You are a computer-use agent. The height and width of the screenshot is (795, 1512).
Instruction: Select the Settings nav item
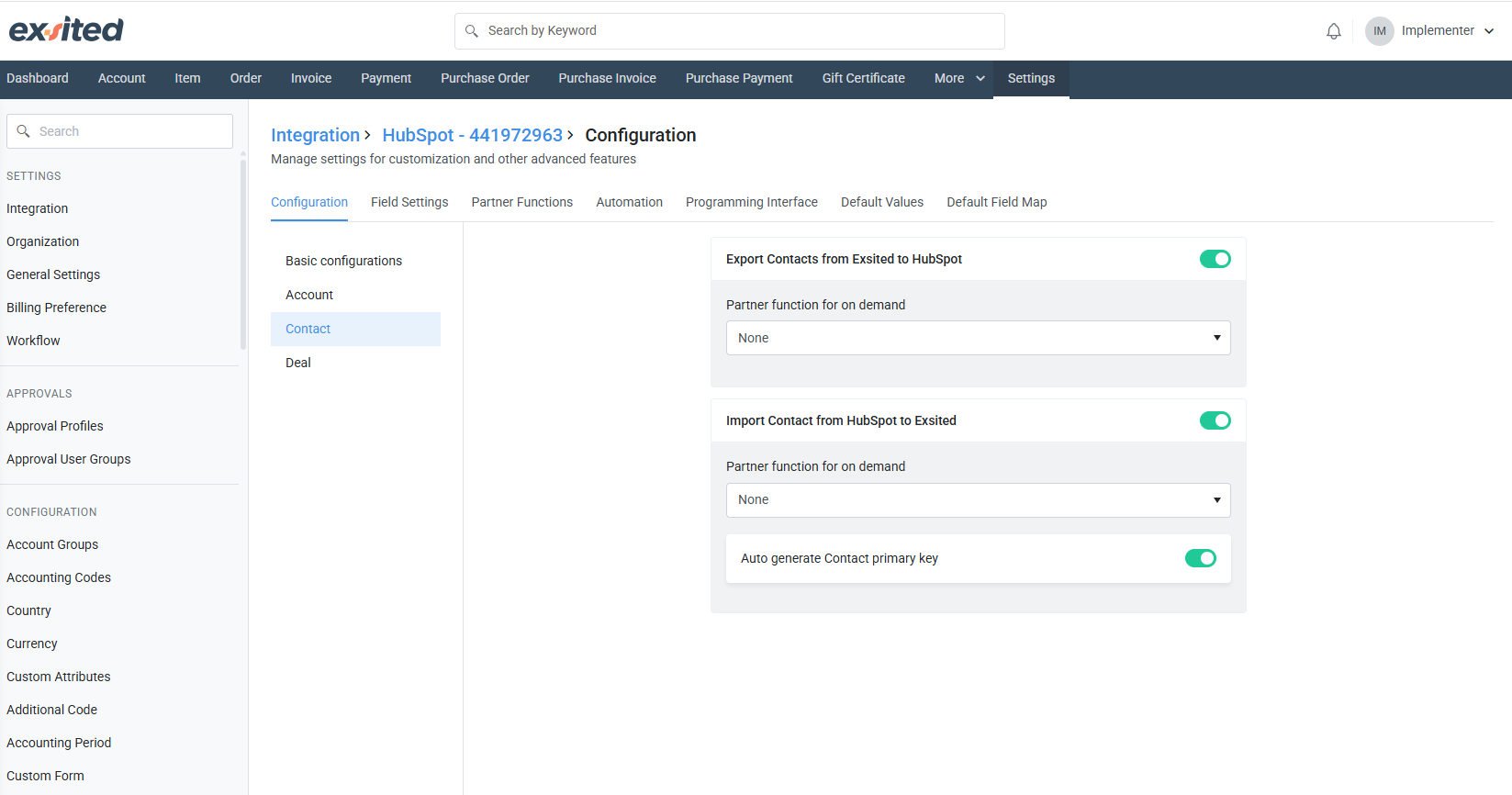(1031, 79)
